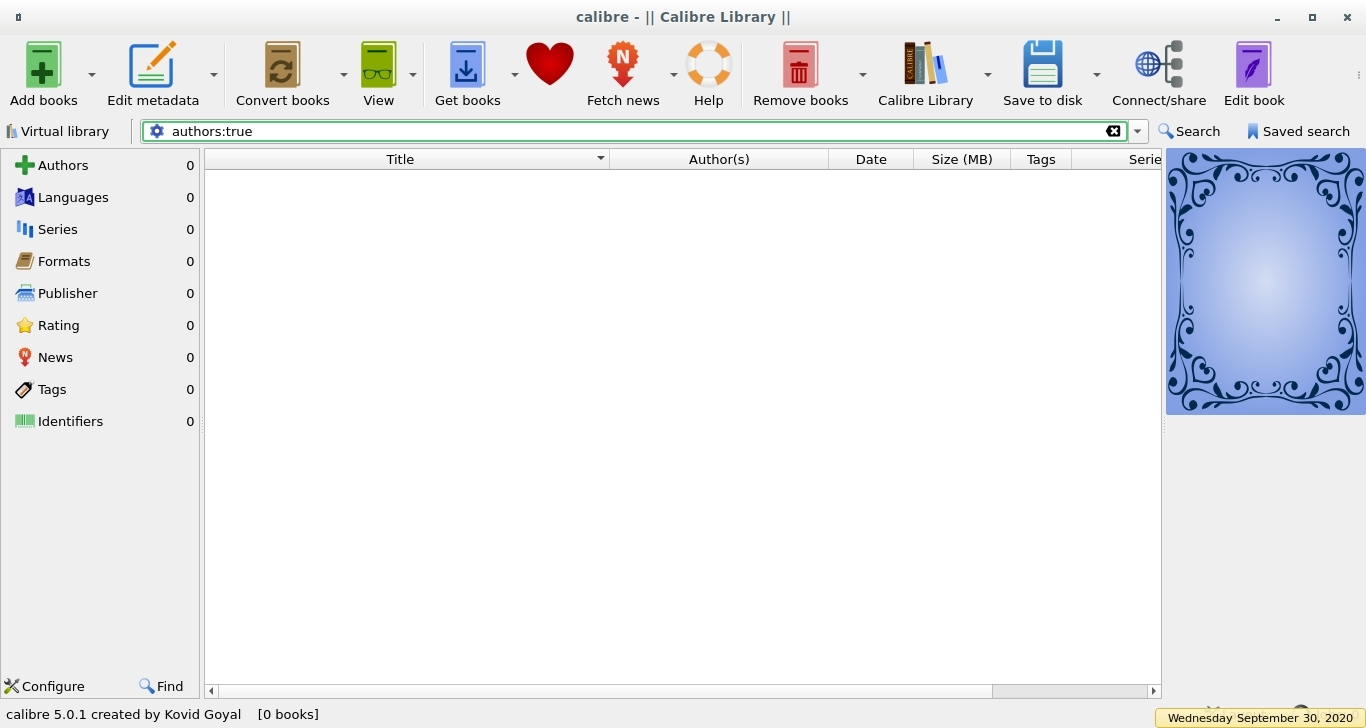This screenshot has width=1366, height=728.
Task: Sort by the Date column header
Action: coord(871,159)
